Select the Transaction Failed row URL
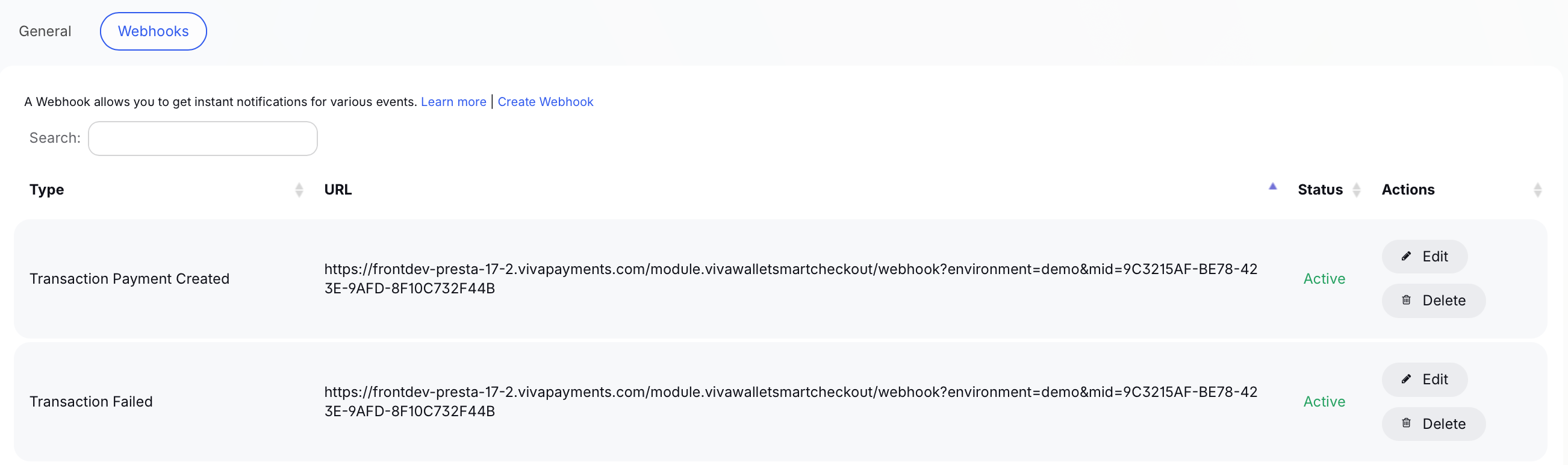The width and height of the screenshot is (1568, 465). point(791,401)
